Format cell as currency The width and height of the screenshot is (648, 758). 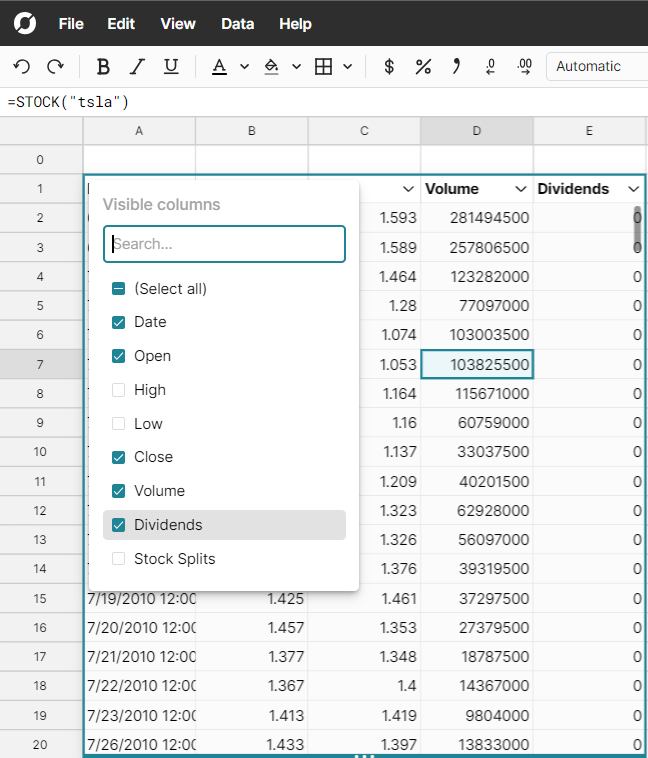pos(389,66)
